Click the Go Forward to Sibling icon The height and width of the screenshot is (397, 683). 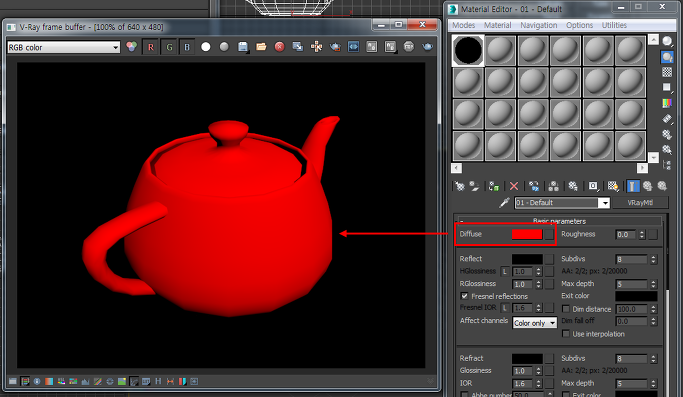point(663,187)
